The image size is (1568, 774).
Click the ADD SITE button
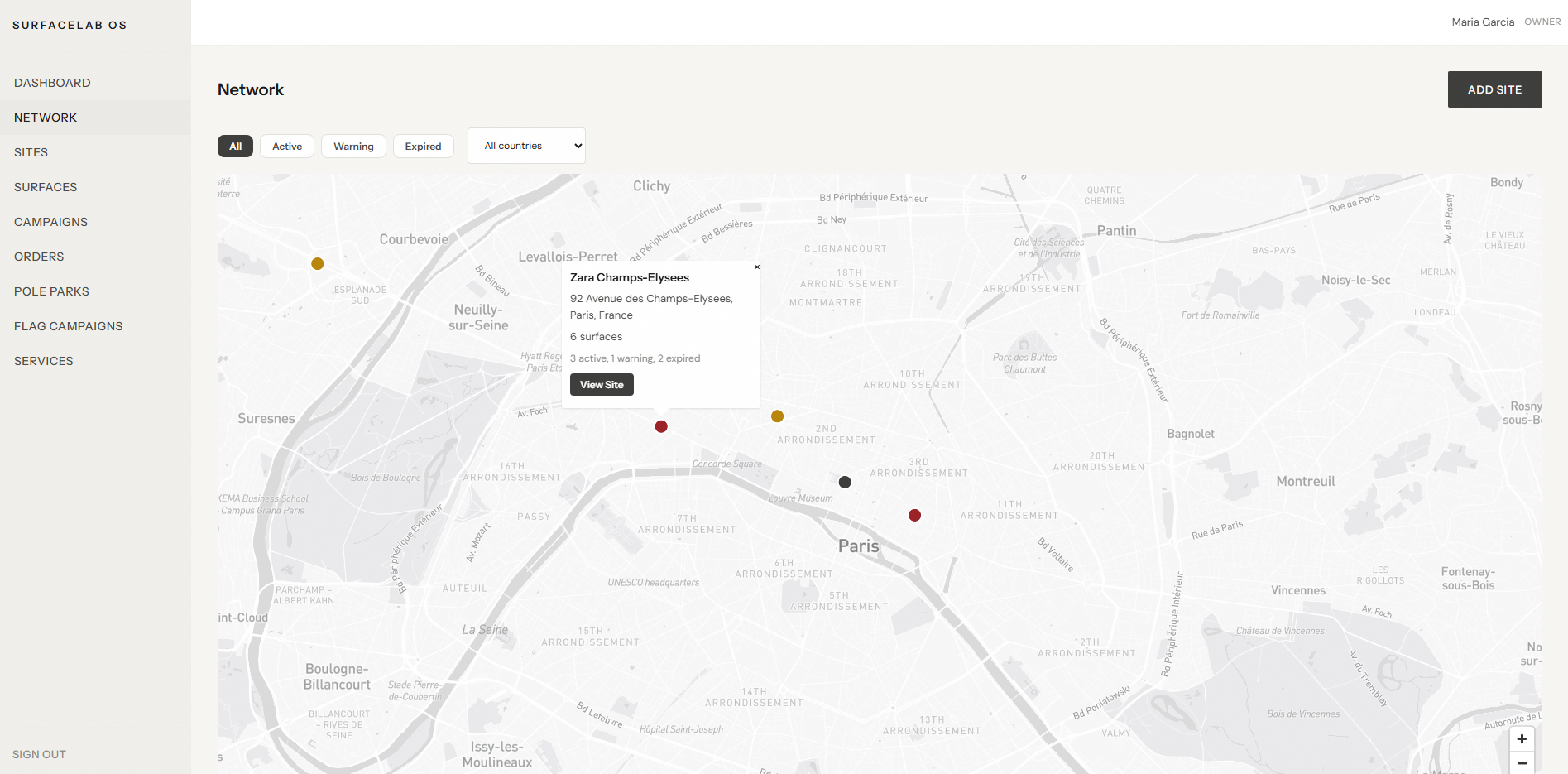point(1494,89)
